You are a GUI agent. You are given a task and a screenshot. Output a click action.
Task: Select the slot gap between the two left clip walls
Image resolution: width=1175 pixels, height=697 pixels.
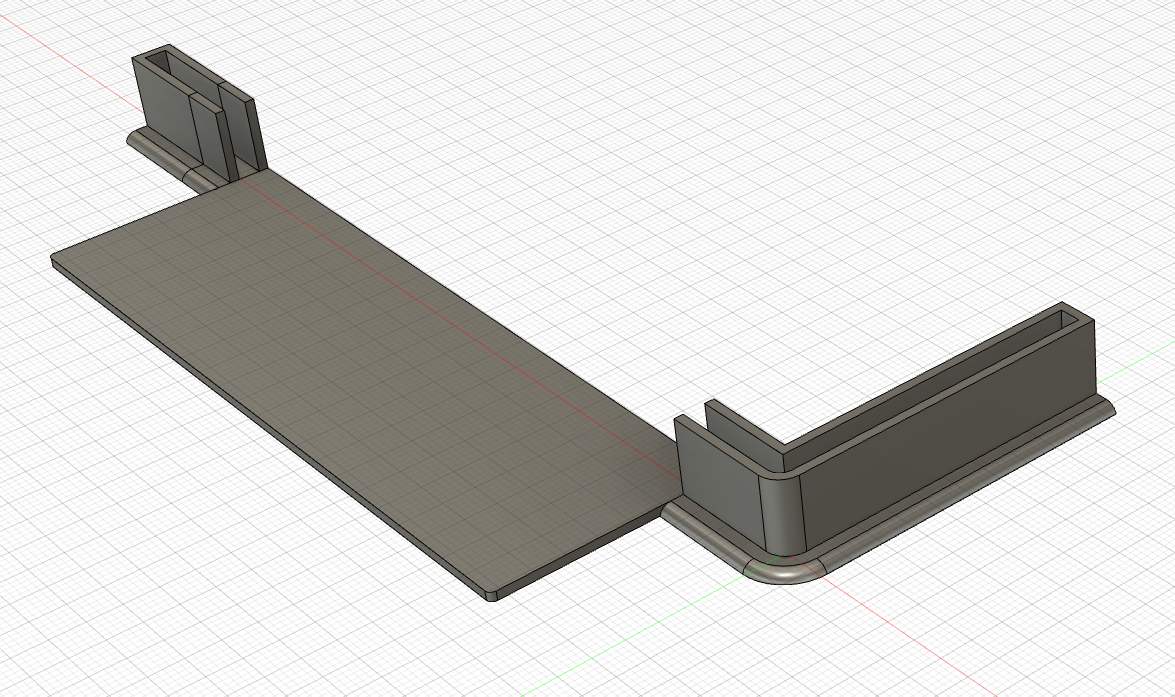pyautogui.click(x=222, y=135)
